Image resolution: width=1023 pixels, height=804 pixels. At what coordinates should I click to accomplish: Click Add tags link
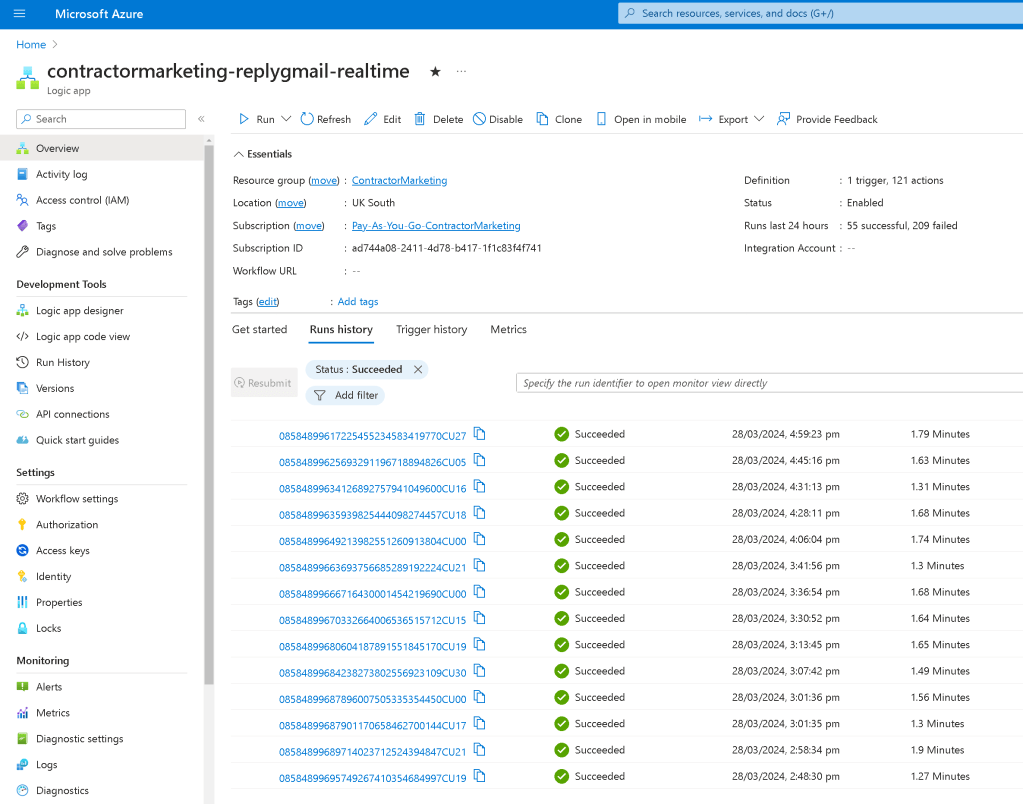click(x=358, y=302)
